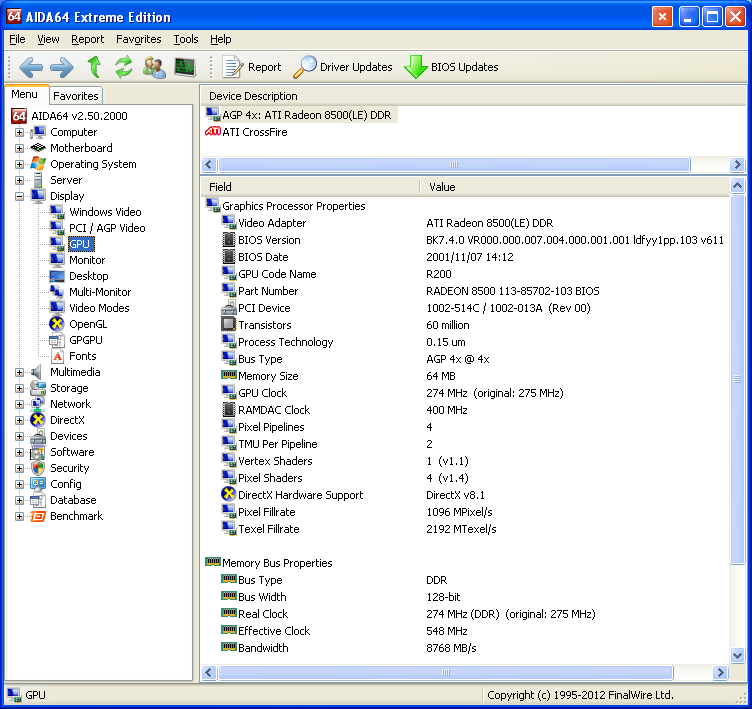Expand the Network tree node
Screen dimensions: 752x709
pos(19,404)
